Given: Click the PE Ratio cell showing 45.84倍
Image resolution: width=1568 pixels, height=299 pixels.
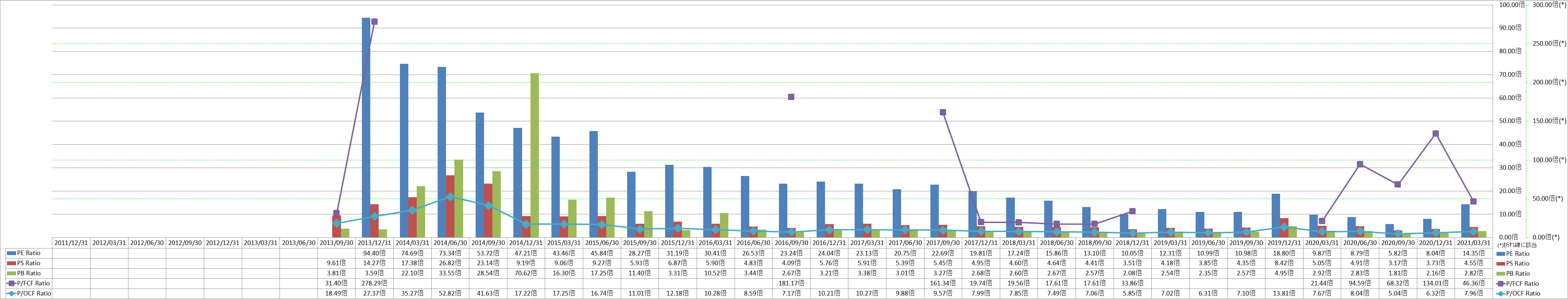Looking at the screenshot, I should (x=602, y=253).
